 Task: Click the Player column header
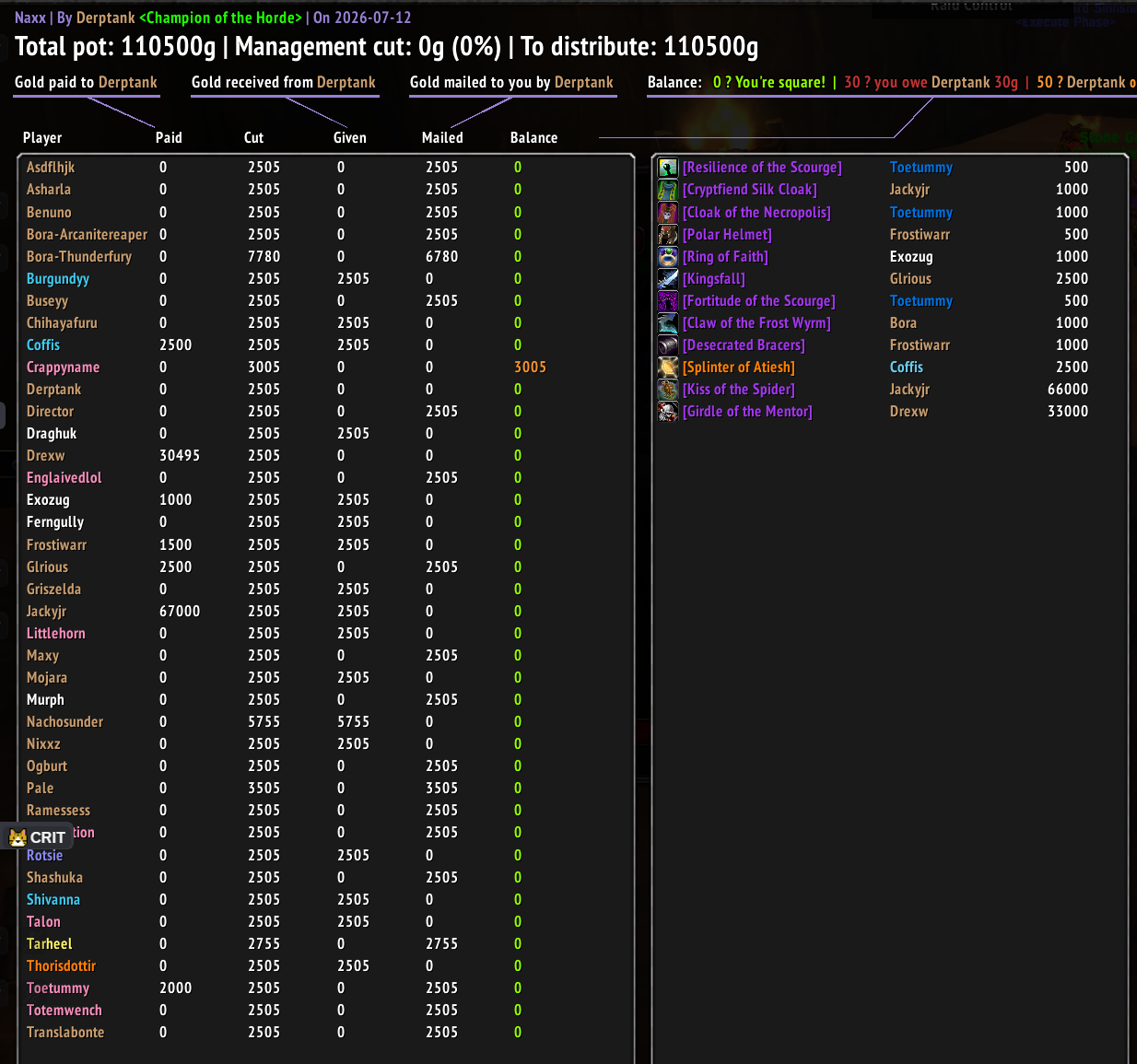point(42,138)
